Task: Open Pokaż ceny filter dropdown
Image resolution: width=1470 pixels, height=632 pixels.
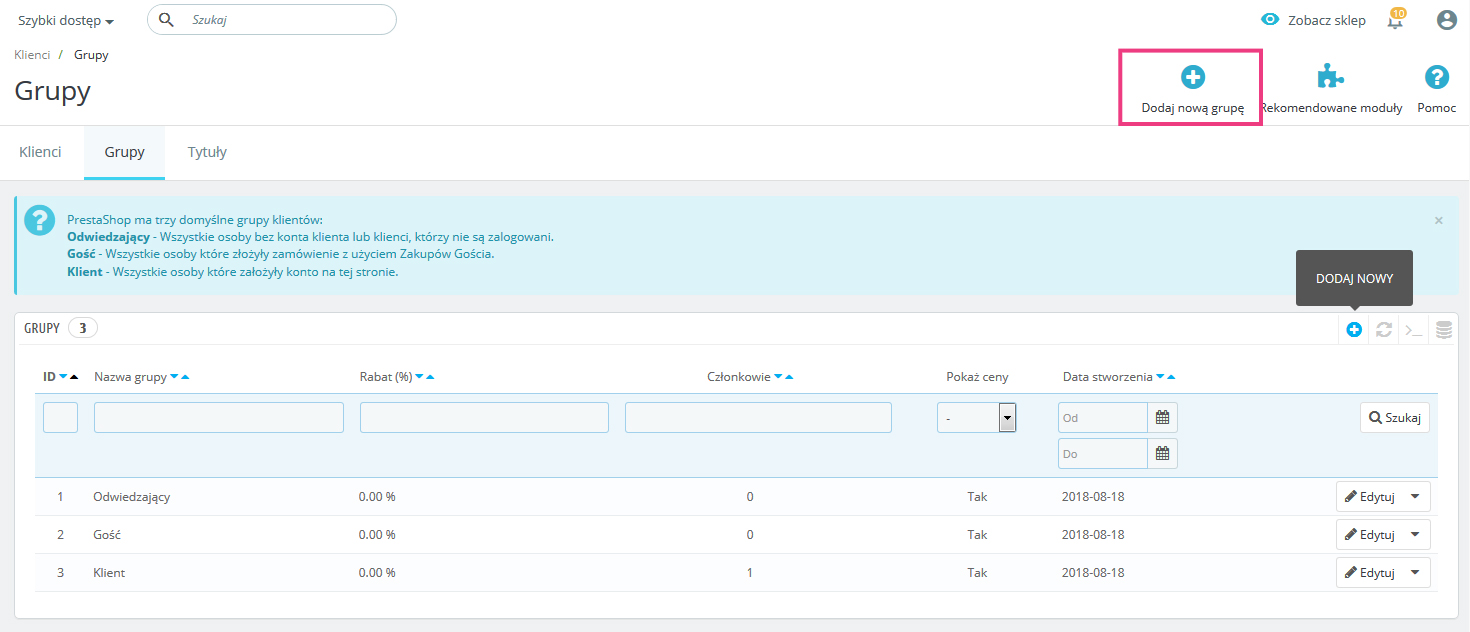Action: coord(976,417)
